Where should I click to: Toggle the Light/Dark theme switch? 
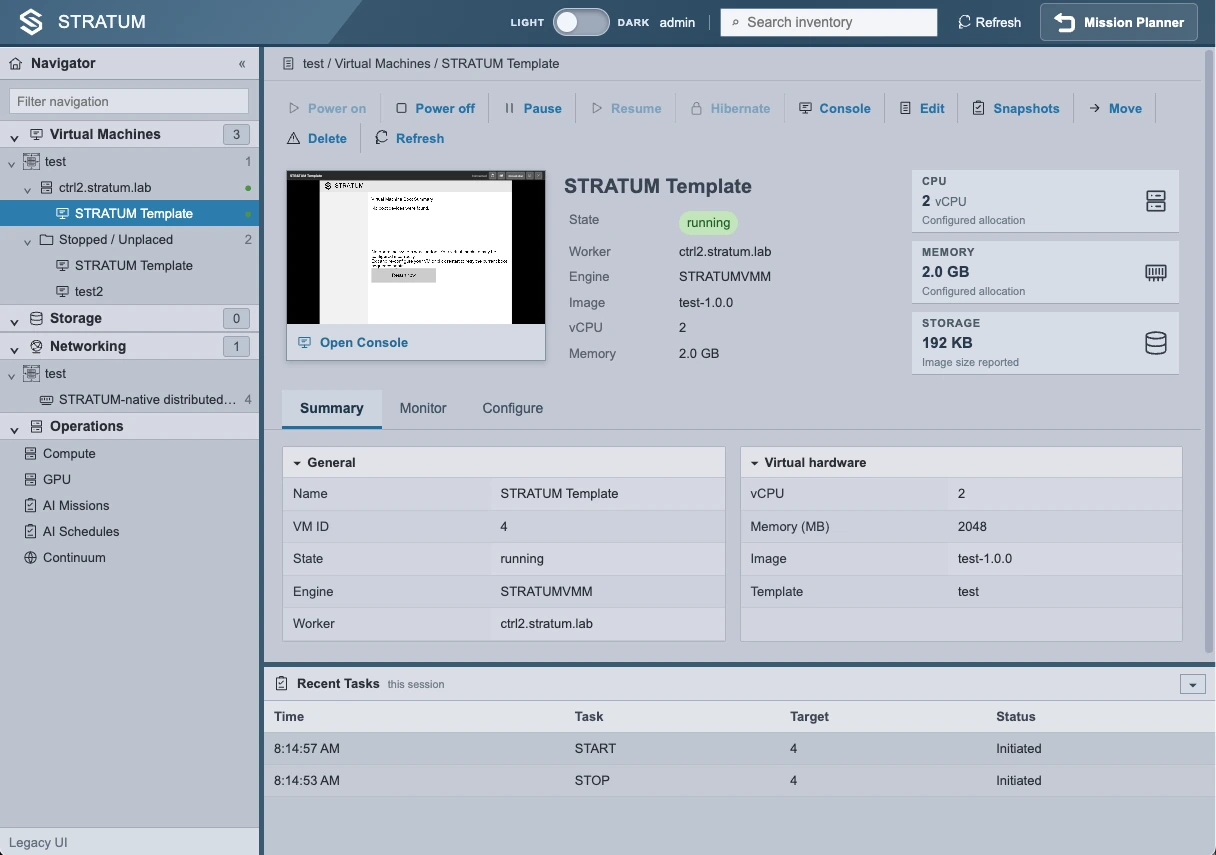[x=581, y=22]
